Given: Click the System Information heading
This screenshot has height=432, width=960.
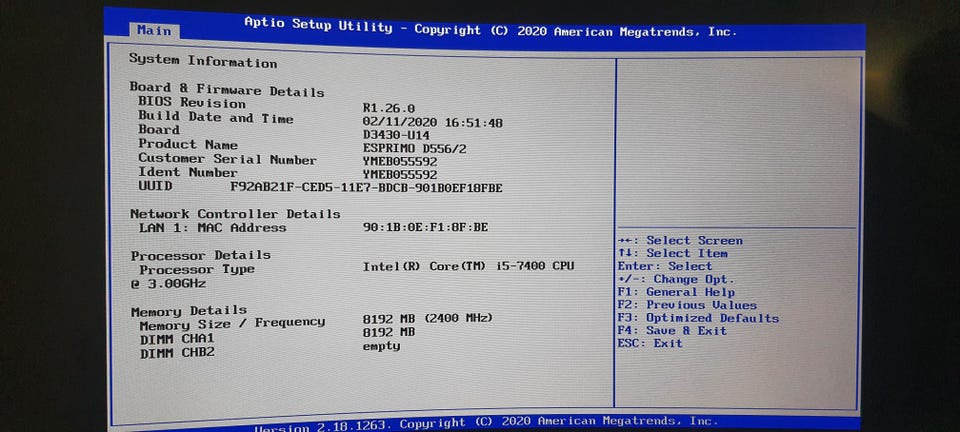Looking at the screenshot, I should [x=203, y=61].
